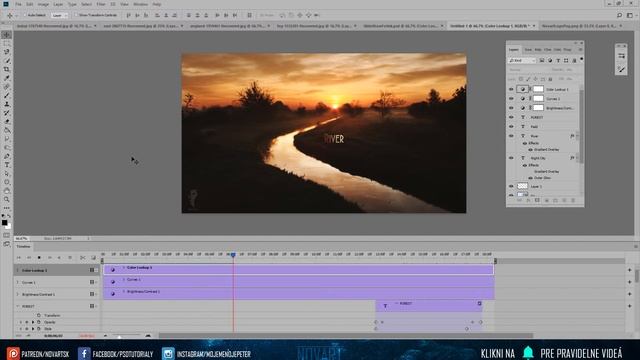Toggle Opacity keyframe stopwatch for FOREST
This screenshot has width=640, height=360.
(39, 322)
